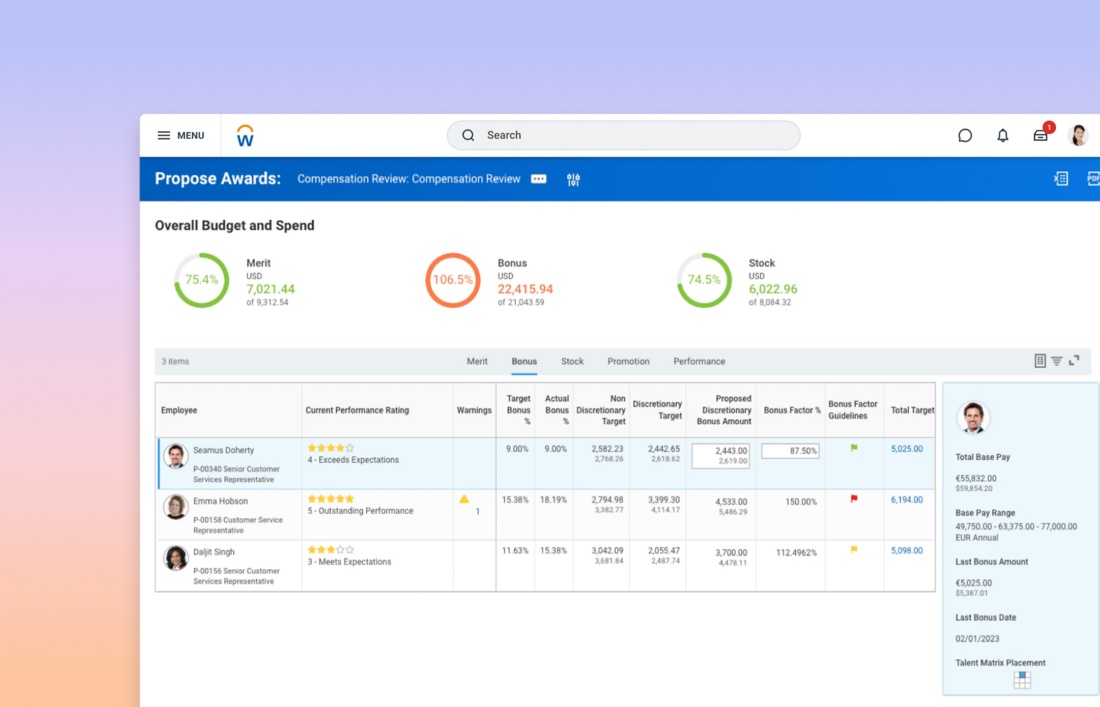
Task: Open the Promotion tab
Action: coord(628,361)
